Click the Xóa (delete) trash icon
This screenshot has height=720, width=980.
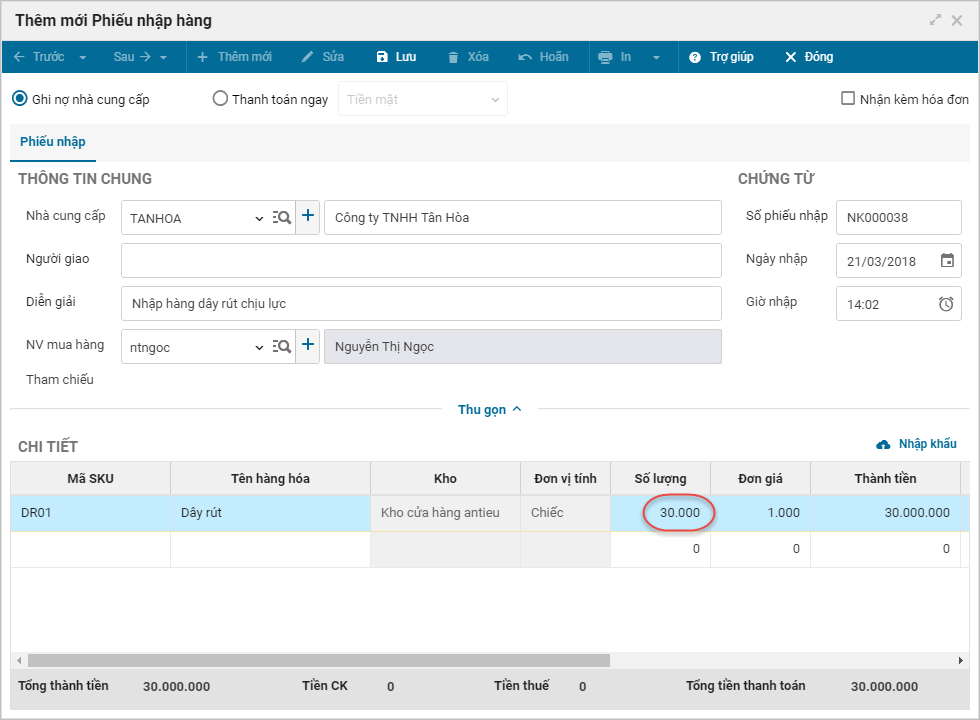click(454, 57)
